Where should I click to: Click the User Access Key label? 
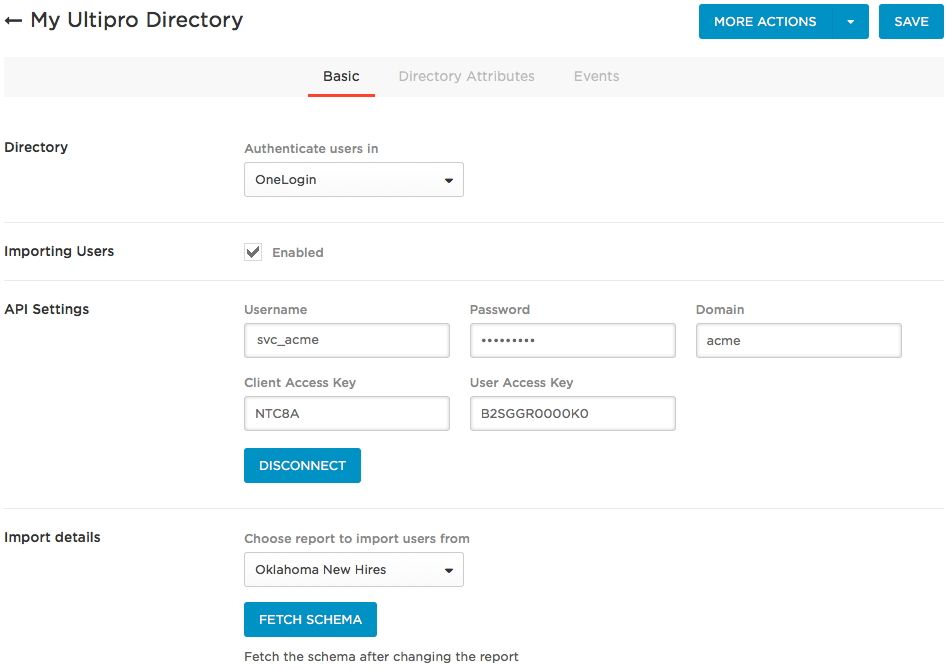521,383
